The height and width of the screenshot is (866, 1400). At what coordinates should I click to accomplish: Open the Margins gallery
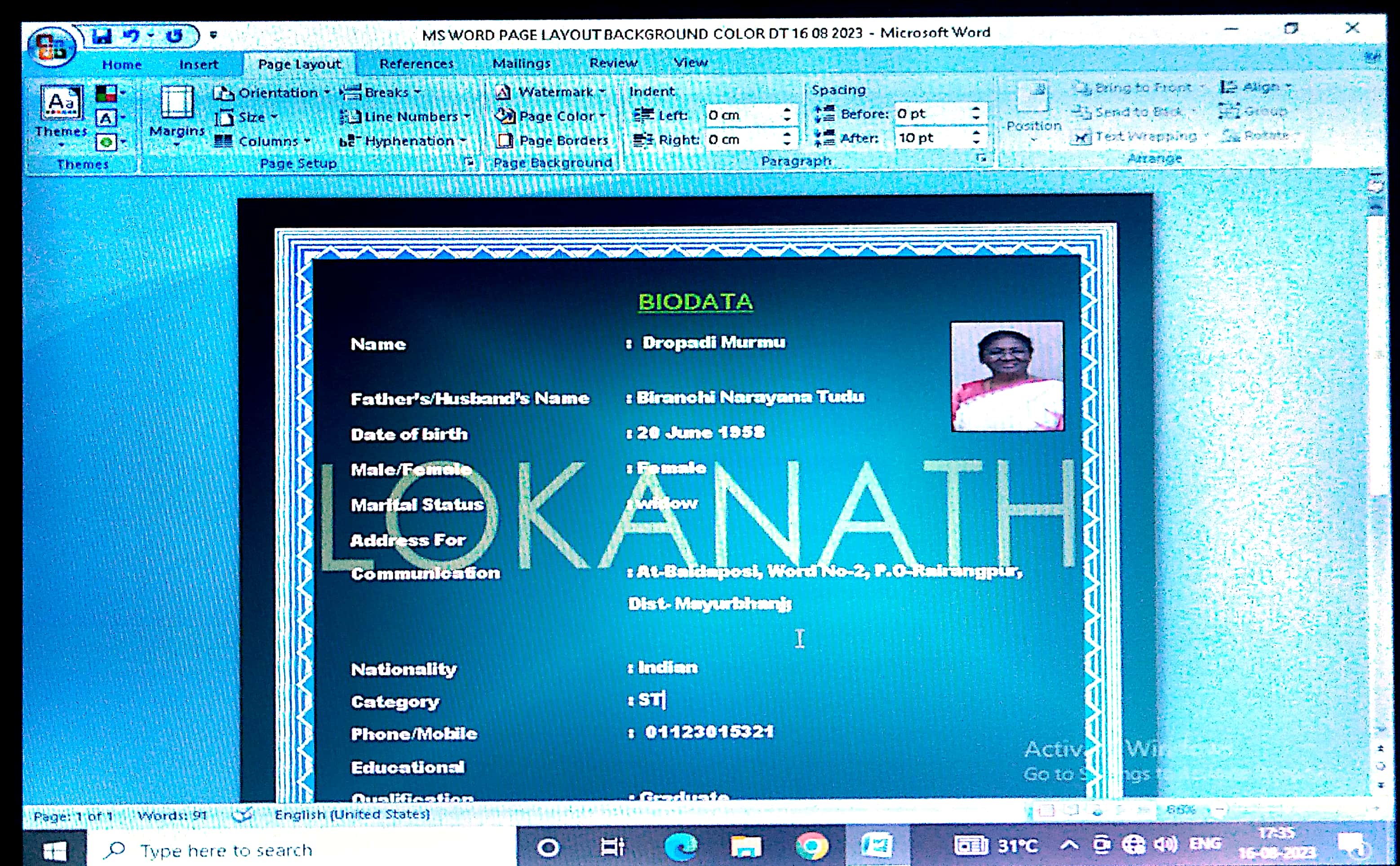177,115
